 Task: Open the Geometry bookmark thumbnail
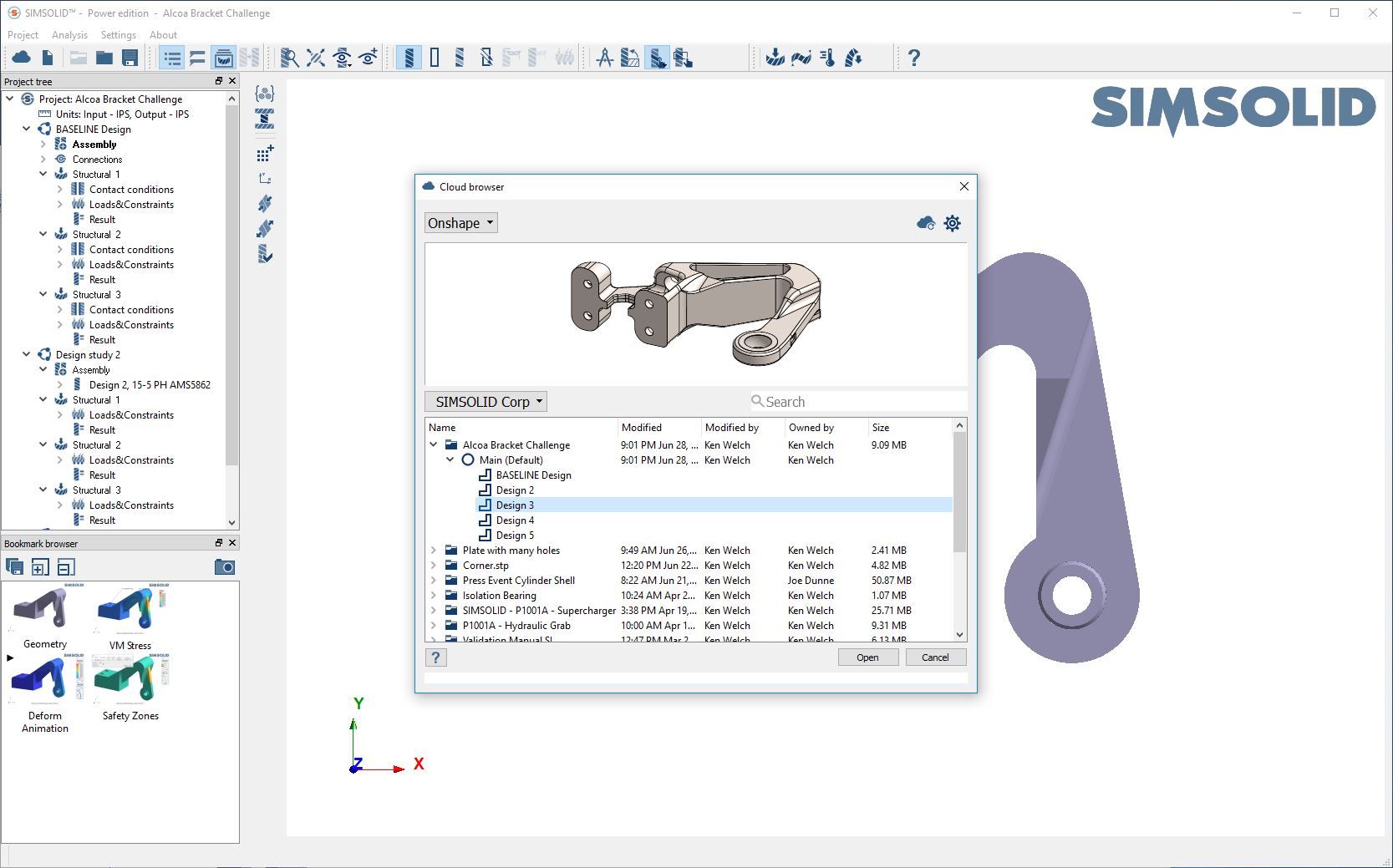click(x=44, y=609)
